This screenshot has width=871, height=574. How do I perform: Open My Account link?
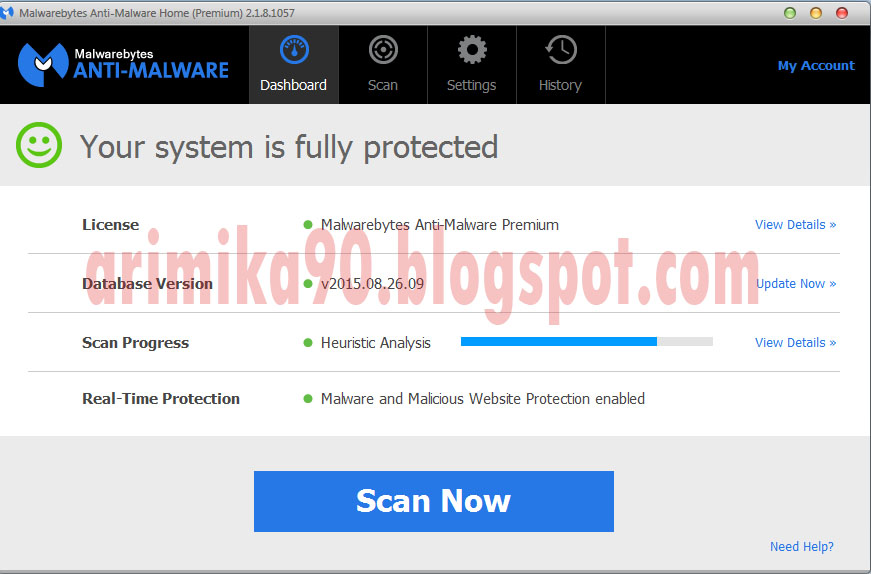point(816,66)
